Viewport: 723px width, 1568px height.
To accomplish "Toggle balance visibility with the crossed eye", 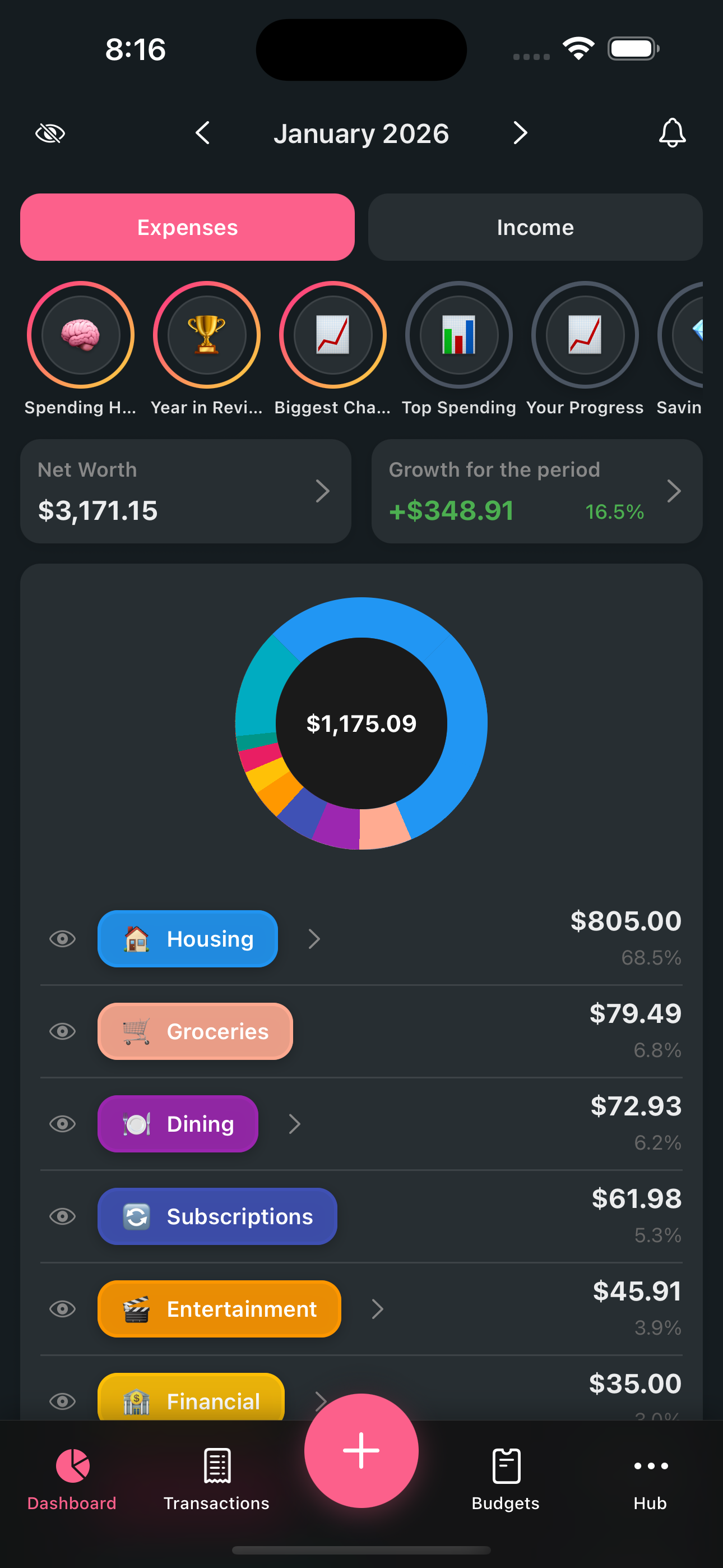I will click(50, 133).
